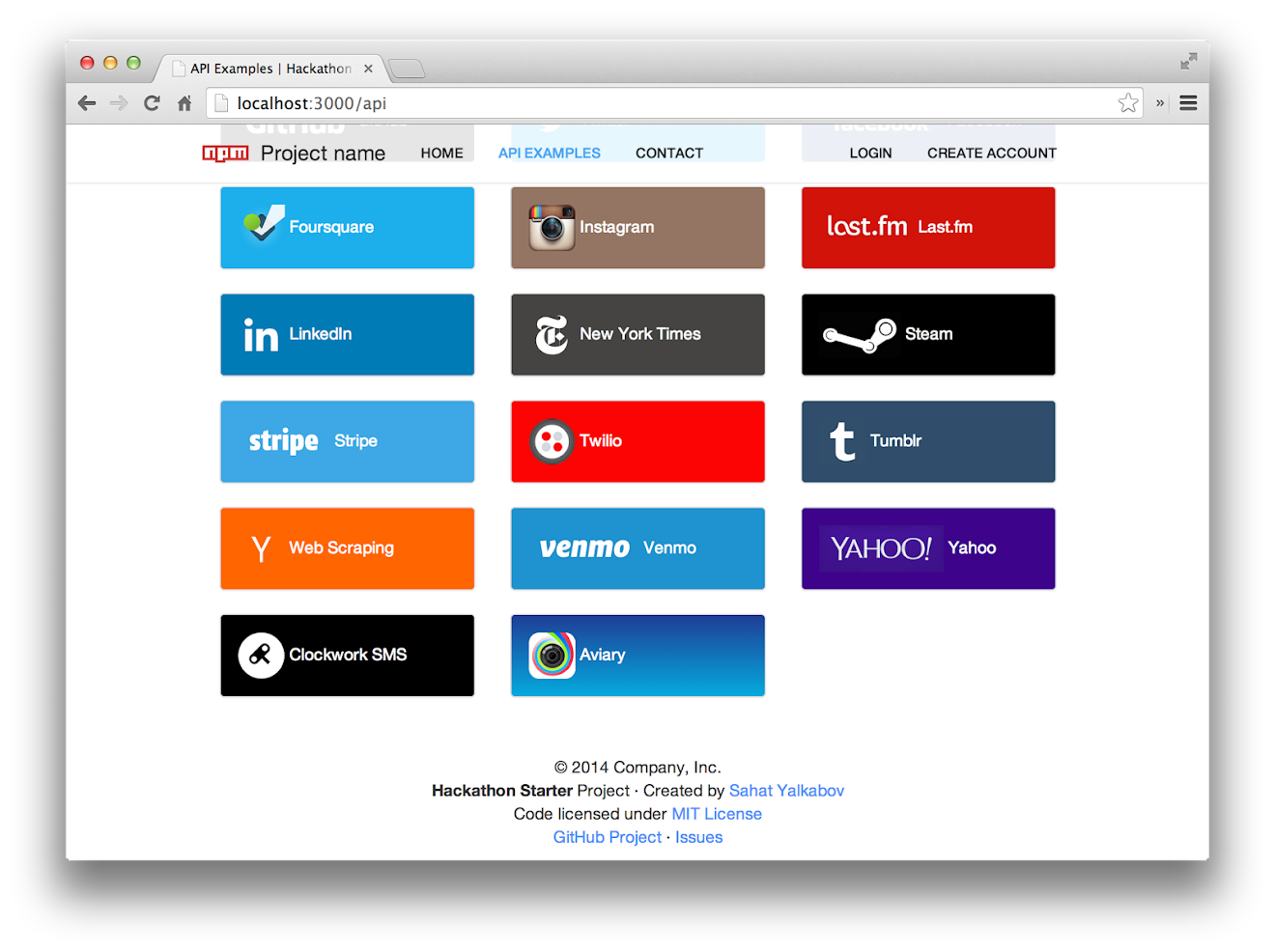
Task: Click the stripe wordmark logo
Action: tap(283, 441)
